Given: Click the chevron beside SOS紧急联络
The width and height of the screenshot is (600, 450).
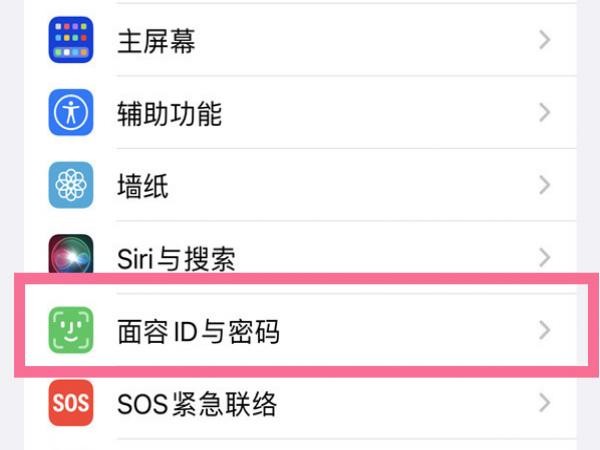Looking at the screenshot, I should coord(545,403).
